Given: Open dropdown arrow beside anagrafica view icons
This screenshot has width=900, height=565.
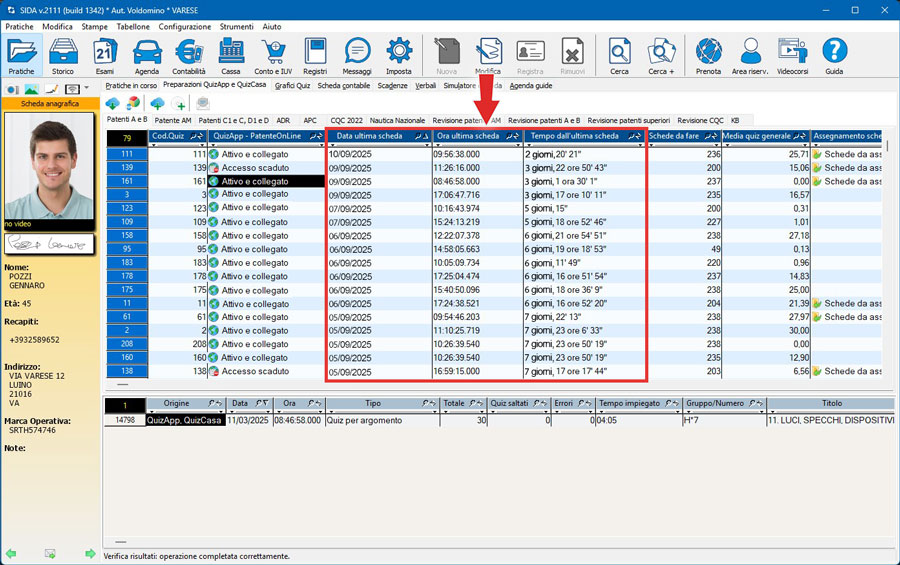Looking at the screenshot, I should pos(87,89).
